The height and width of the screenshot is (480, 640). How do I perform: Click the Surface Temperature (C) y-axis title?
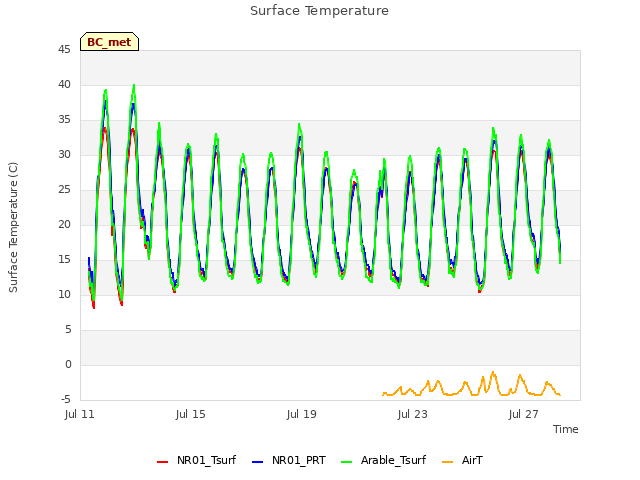[x=13, y=227]
